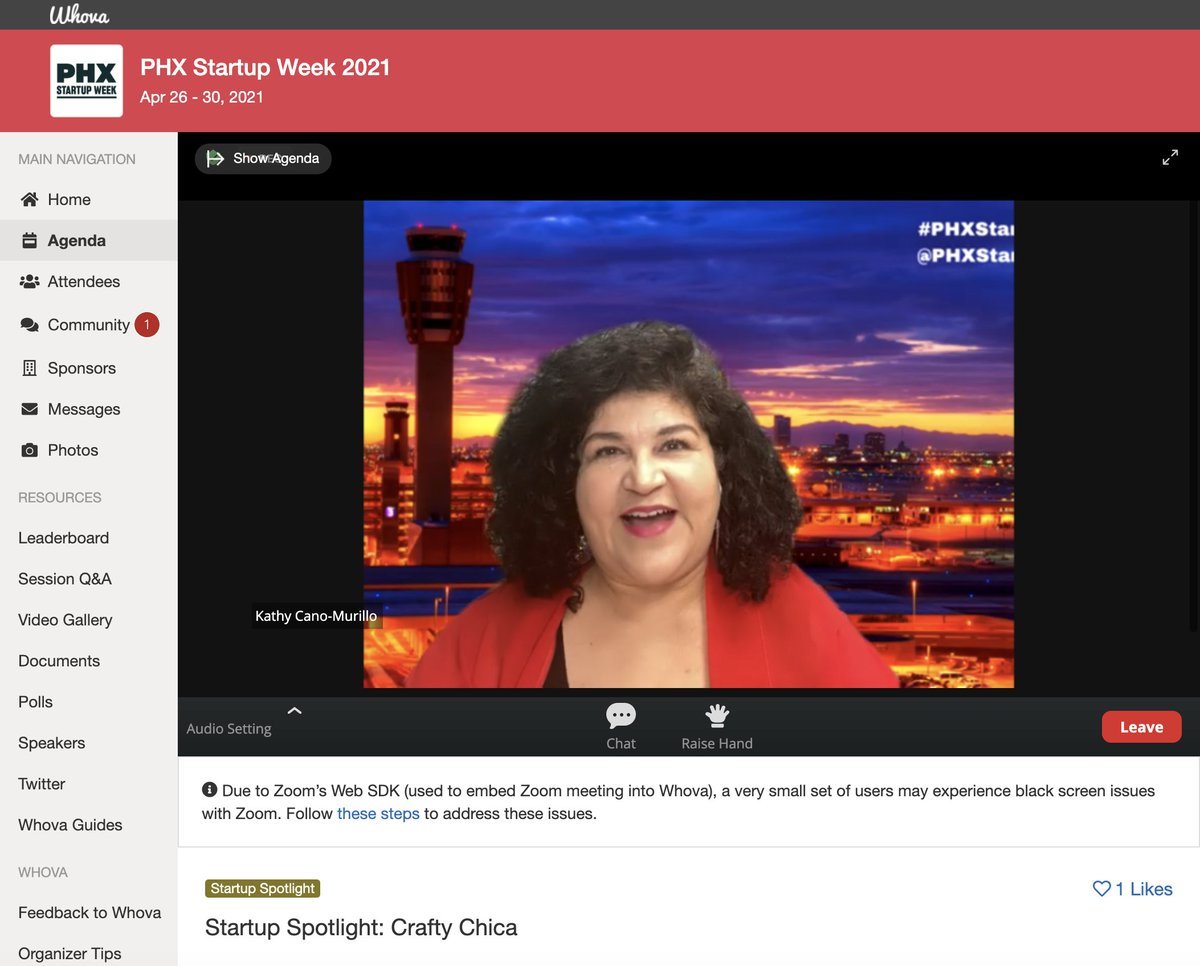Screen dimensions: 1200x966
Task: Click the Home house icon
Action: pyautogui.click(x=29, y=199)
